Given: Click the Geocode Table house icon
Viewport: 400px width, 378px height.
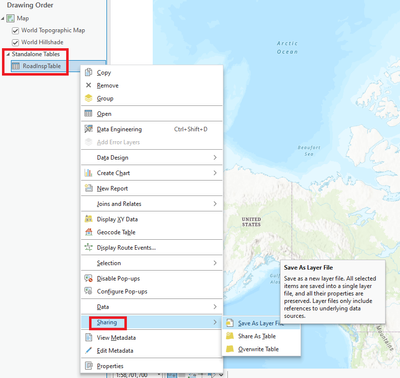Looking at the screenshot, I should pos(88,232).
